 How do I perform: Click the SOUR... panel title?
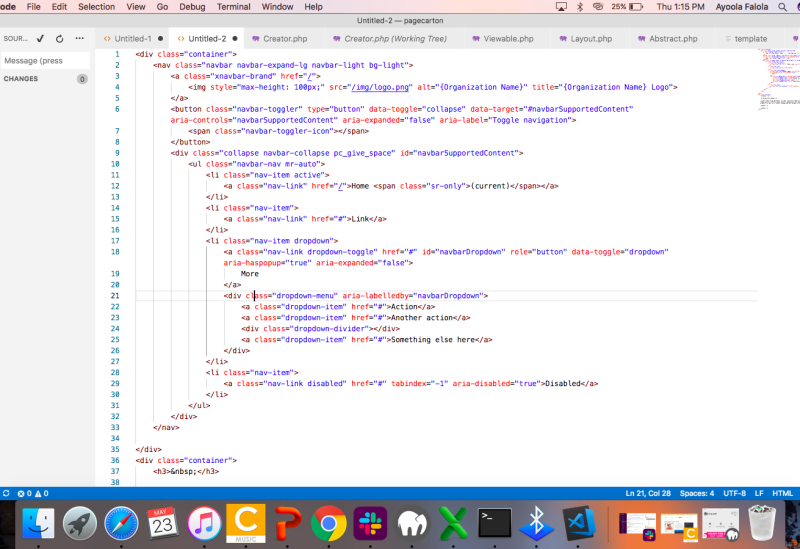[x=15, y=38]
